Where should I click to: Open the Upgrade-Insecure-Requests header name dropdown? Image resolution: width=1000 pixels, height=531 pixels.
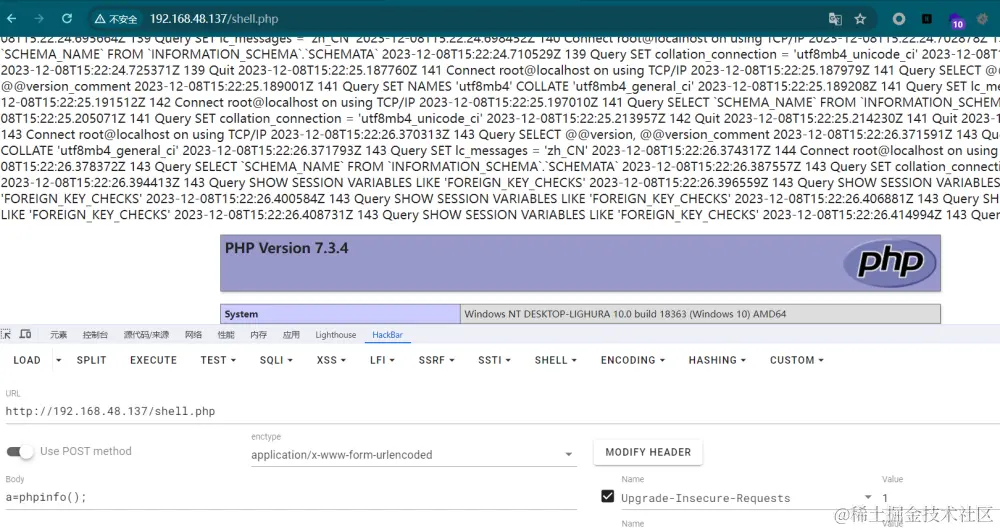click(868, 497)
